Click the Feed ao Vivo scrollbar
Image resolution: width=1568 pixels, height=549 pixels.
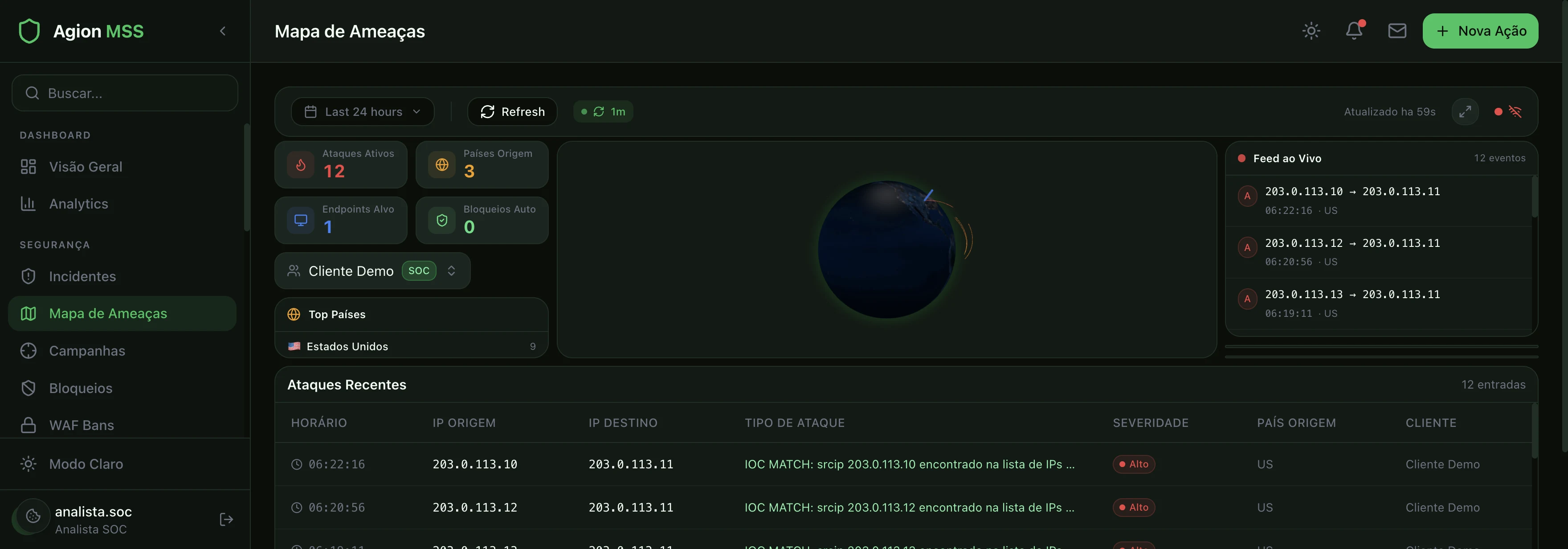[x=1535, y=197]
